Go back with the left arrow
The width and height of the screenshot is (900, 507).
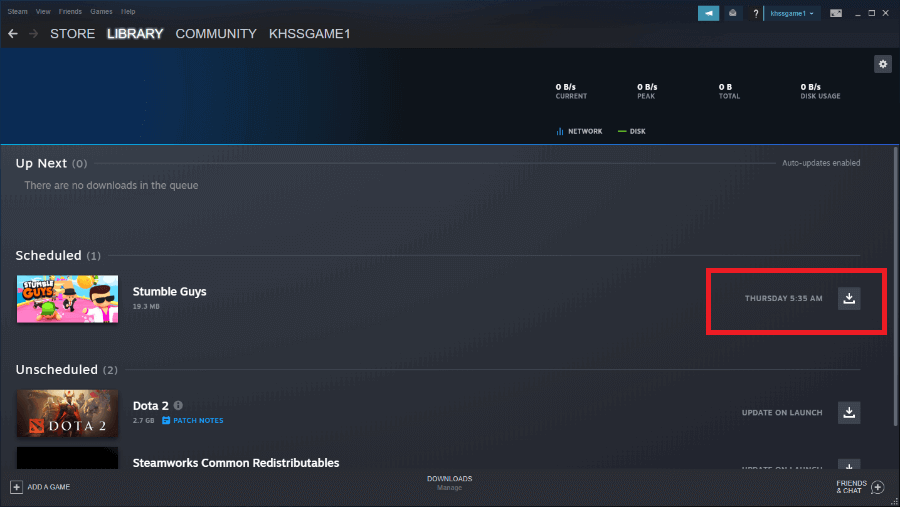coord(13,34)
